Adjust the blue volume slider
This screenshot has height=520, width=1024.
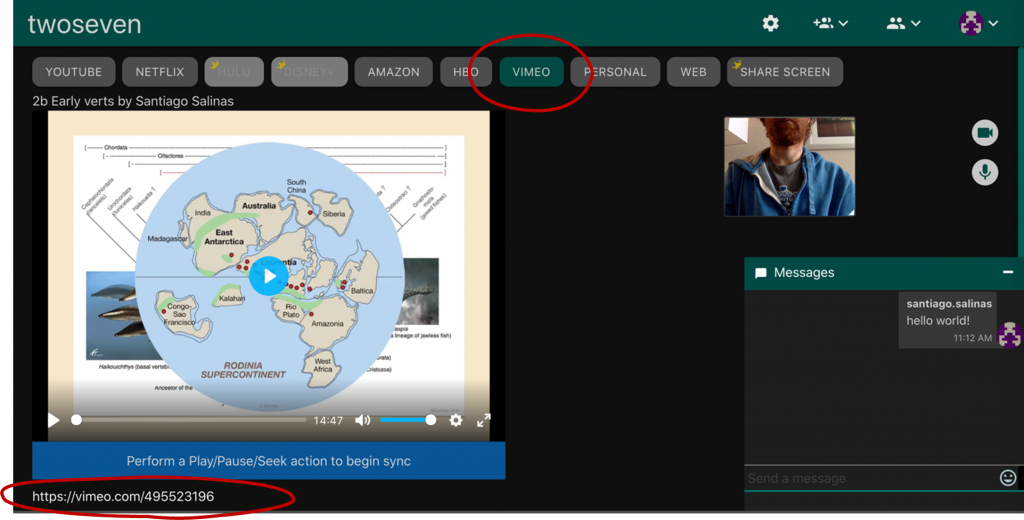[x=408, y=420]
